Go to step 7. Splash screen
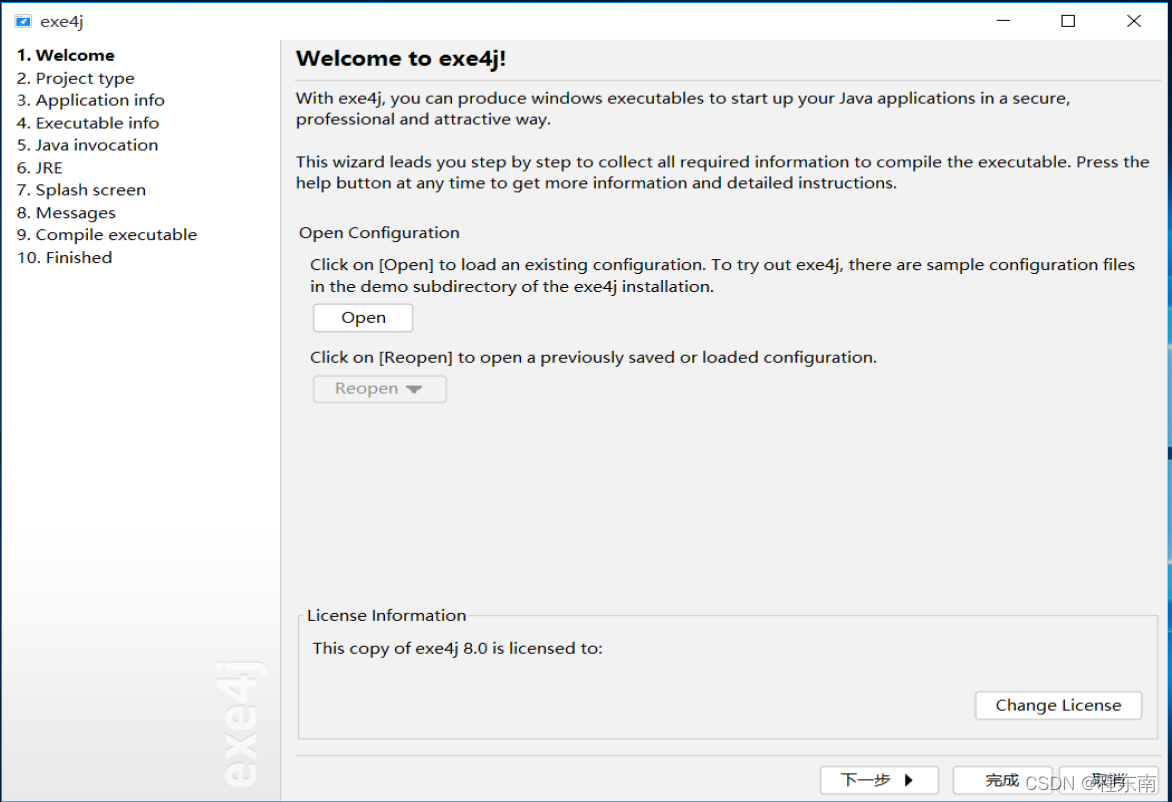 pos(81,190)
